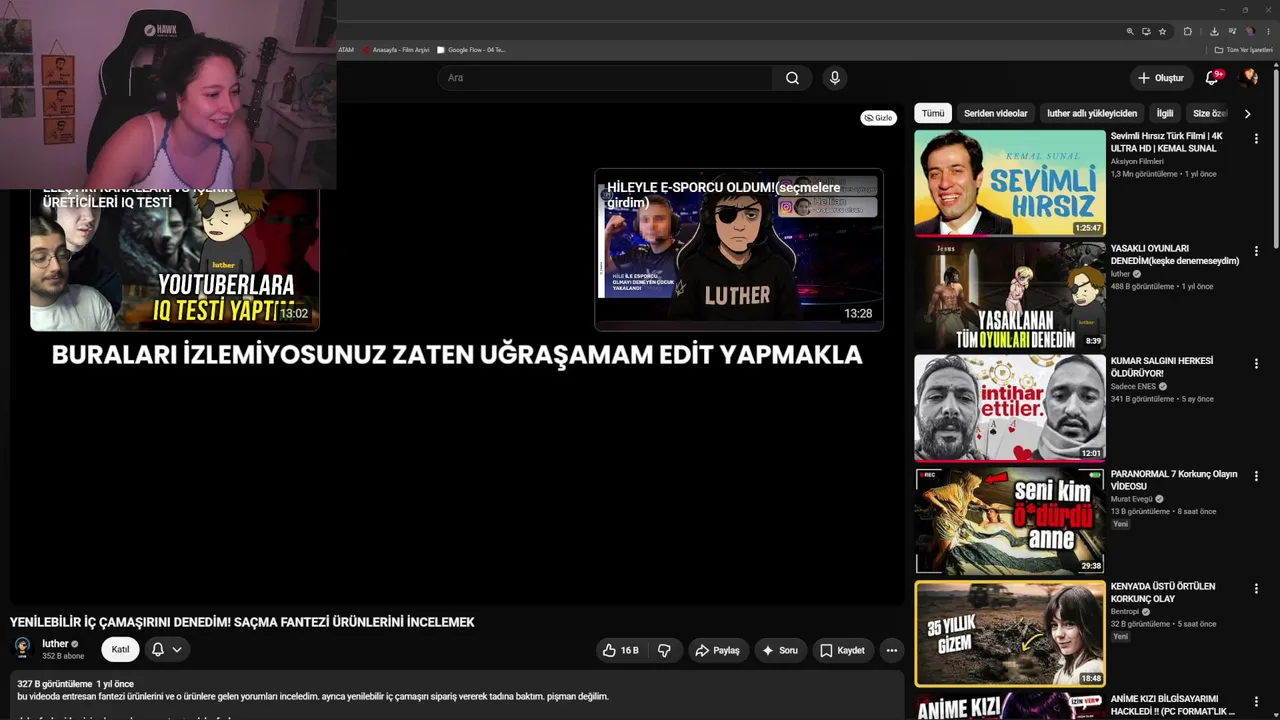
Task: Select the Size özel filter chip
Action: (x=1209, y=114)
